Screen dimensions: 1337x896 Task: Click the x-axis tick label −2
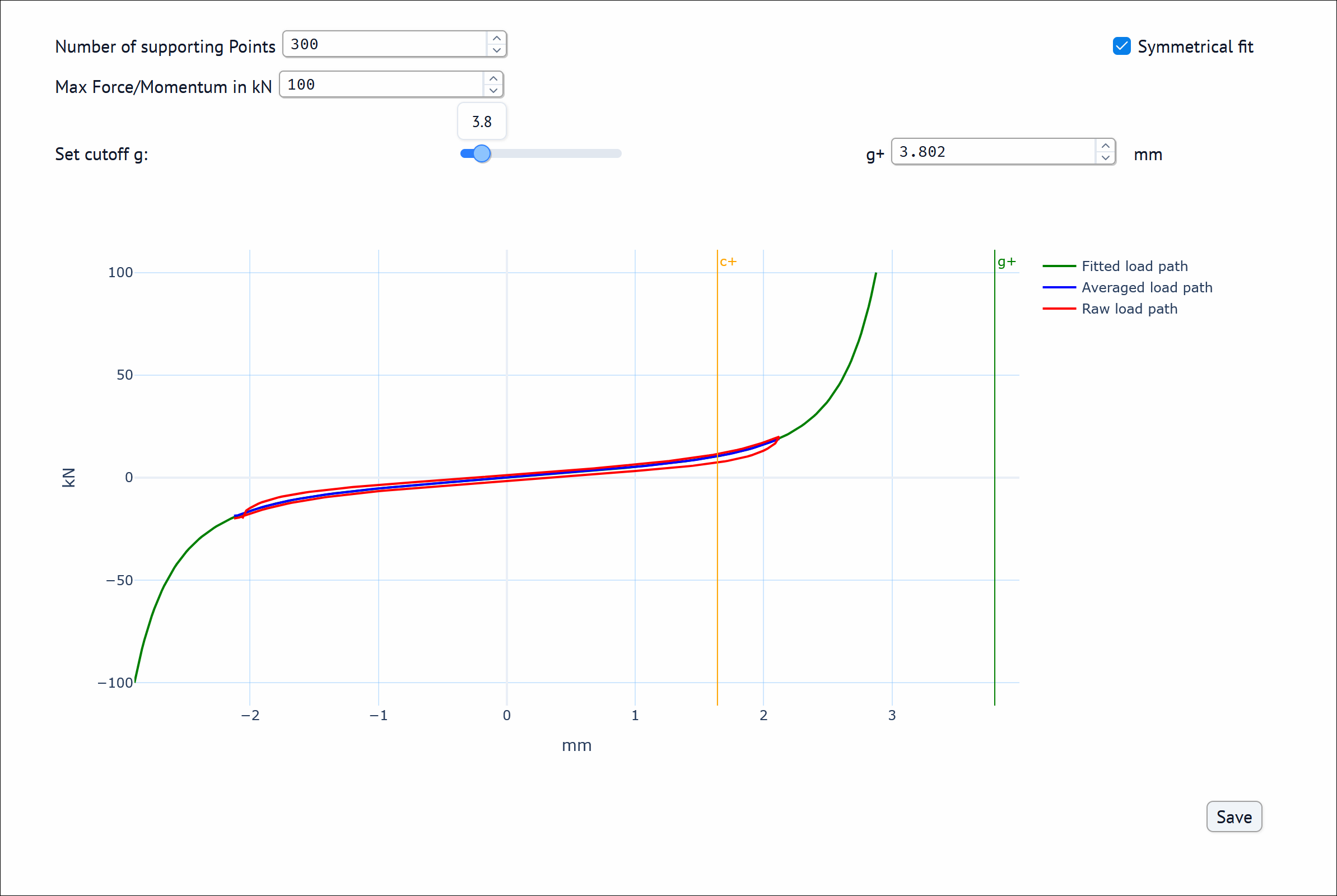(x=250, y=716)
